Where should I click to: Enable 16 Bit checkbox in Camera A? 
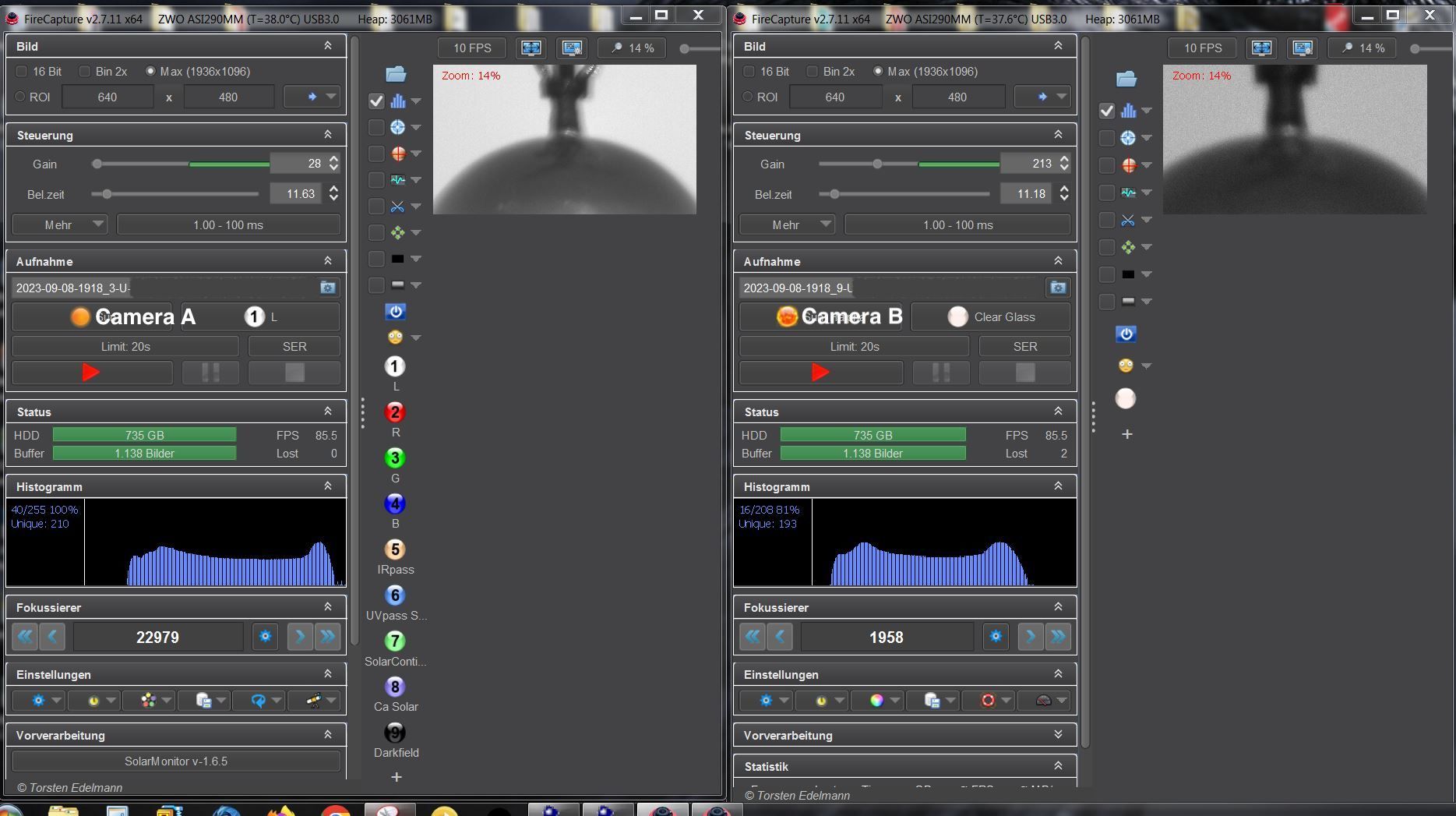click(x=22, y=71)
